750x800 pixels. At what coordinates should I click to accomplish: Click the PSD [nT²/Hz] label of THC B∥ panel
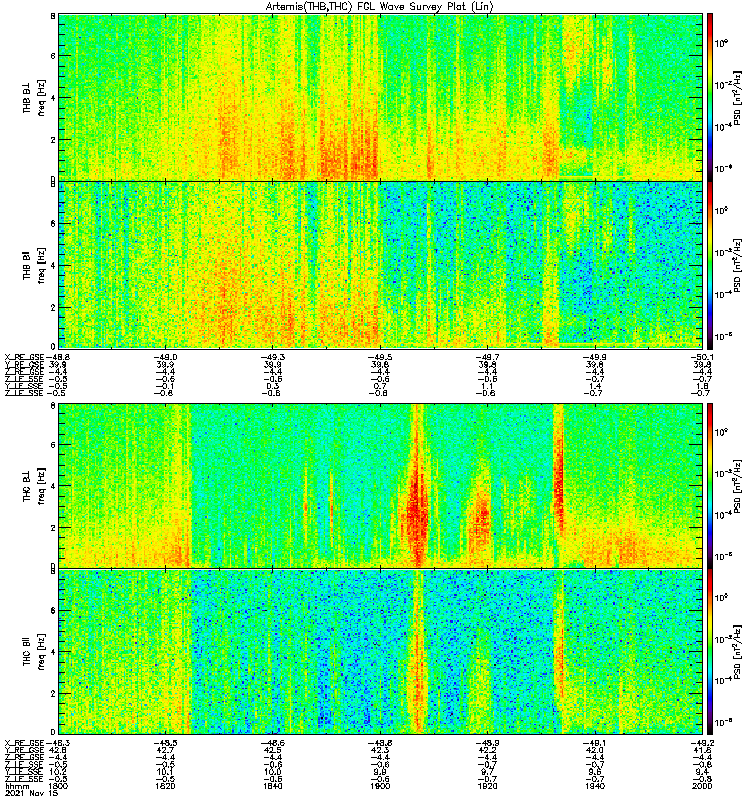(x=737, y=653)
